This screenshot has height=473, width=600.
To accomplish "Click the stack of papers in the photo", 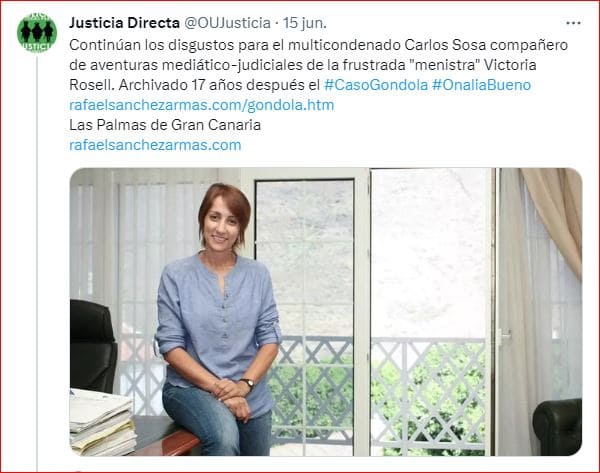I will pyautogui.click(x=102, y=422).
